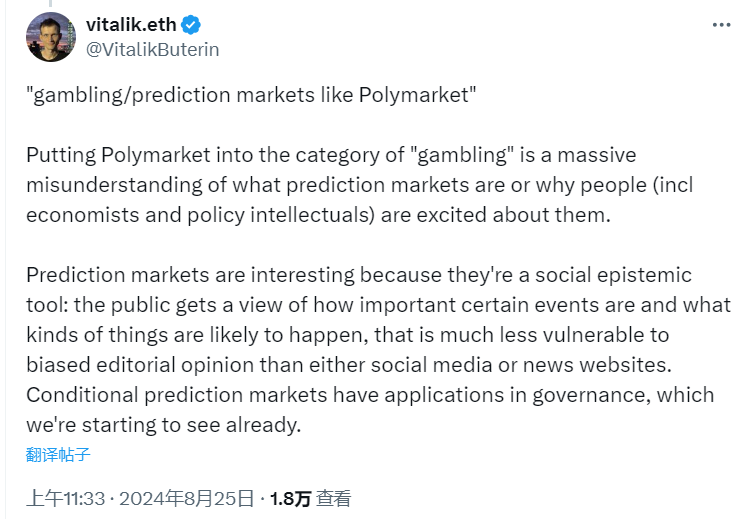Screen dimensions: 746x519
Task: Click the 上午11:33 post time
Action: [x=63, y=497]
